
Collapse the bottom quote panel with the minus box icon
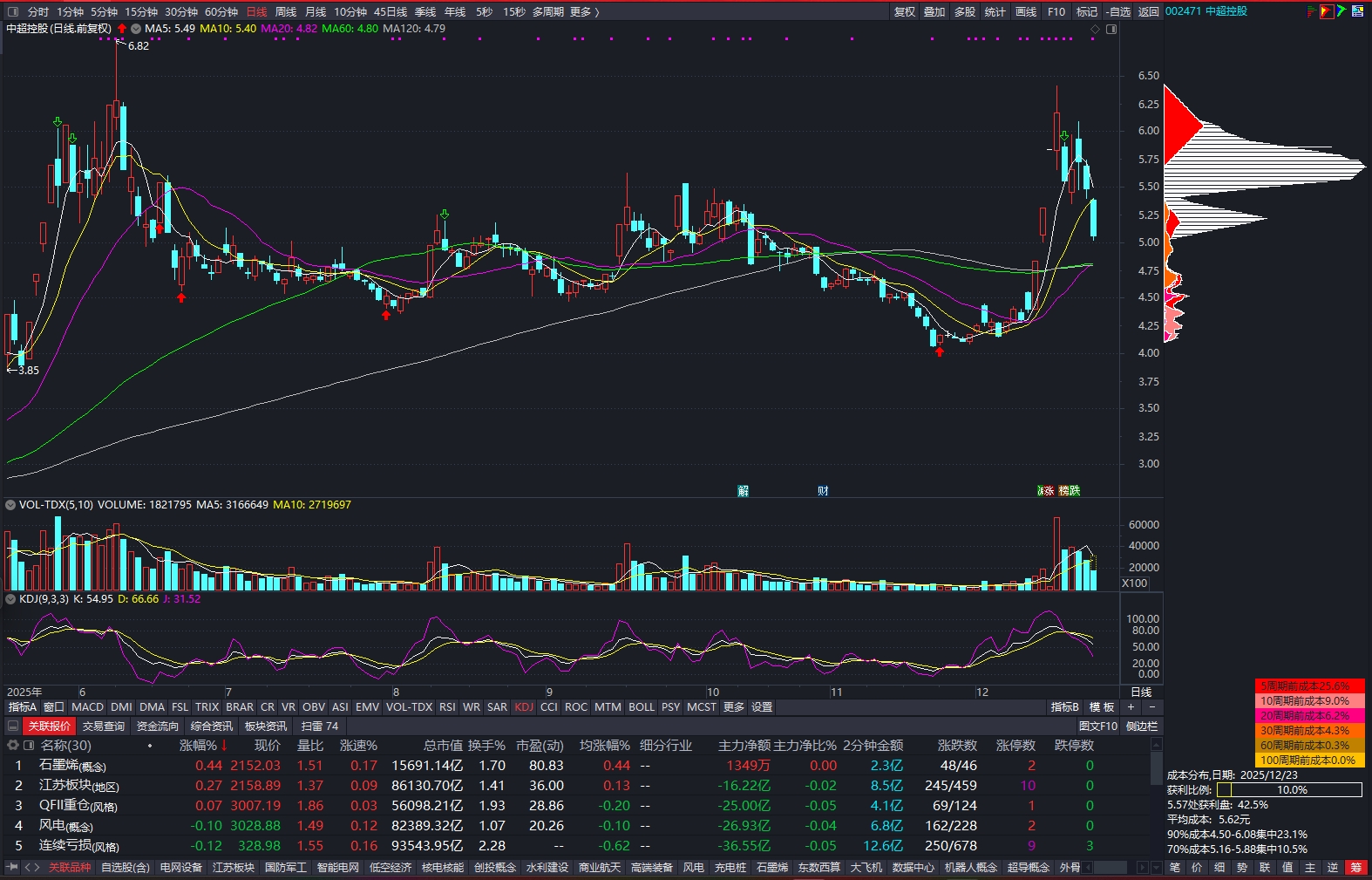click(13, 727)
